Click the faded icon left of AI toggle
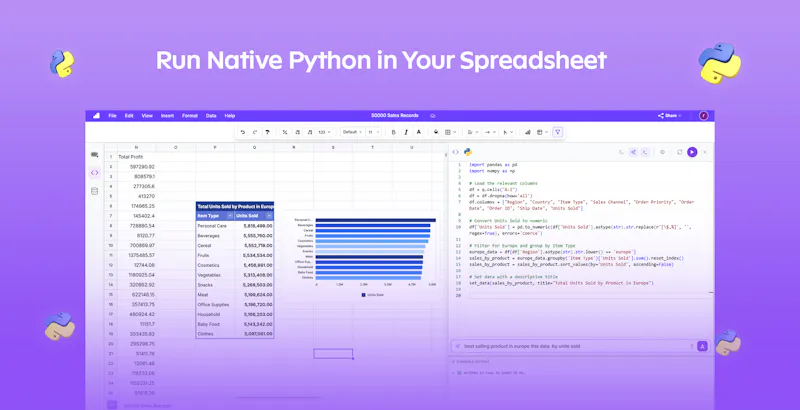The width and height of the screenshot is (800, 410). 621,152
